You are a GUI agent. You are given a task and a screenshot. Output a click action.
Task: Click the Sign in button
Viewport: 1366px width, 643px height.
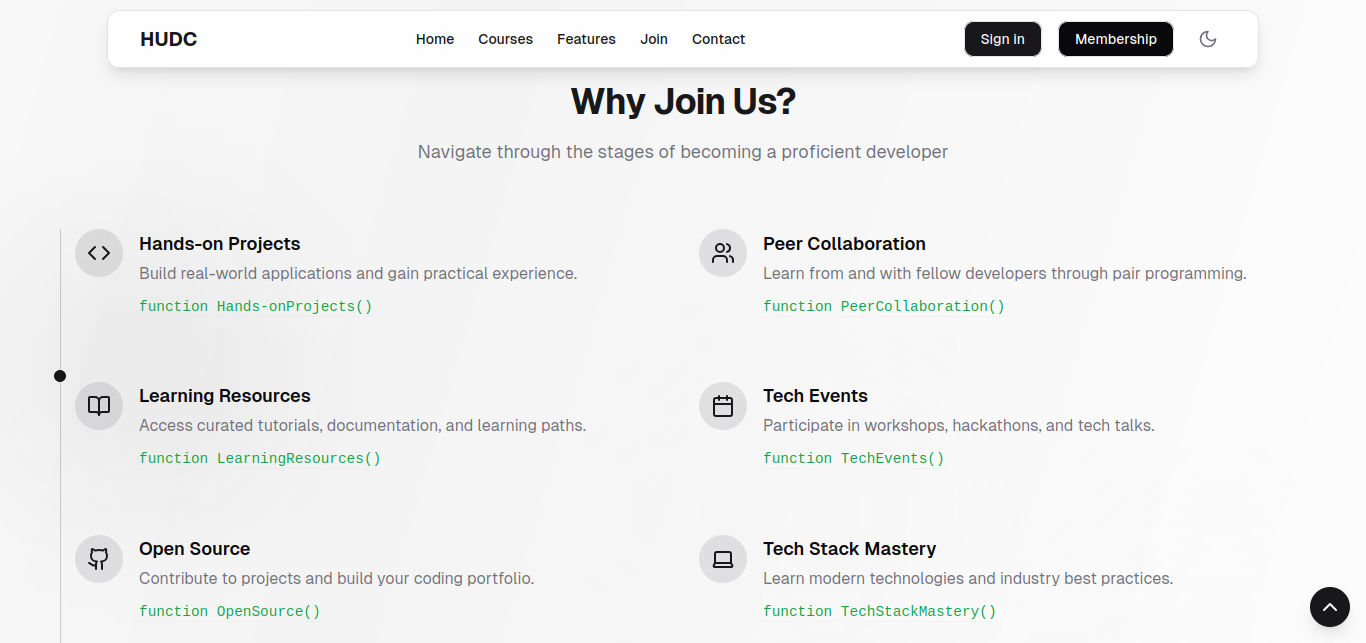[1002, 39]
